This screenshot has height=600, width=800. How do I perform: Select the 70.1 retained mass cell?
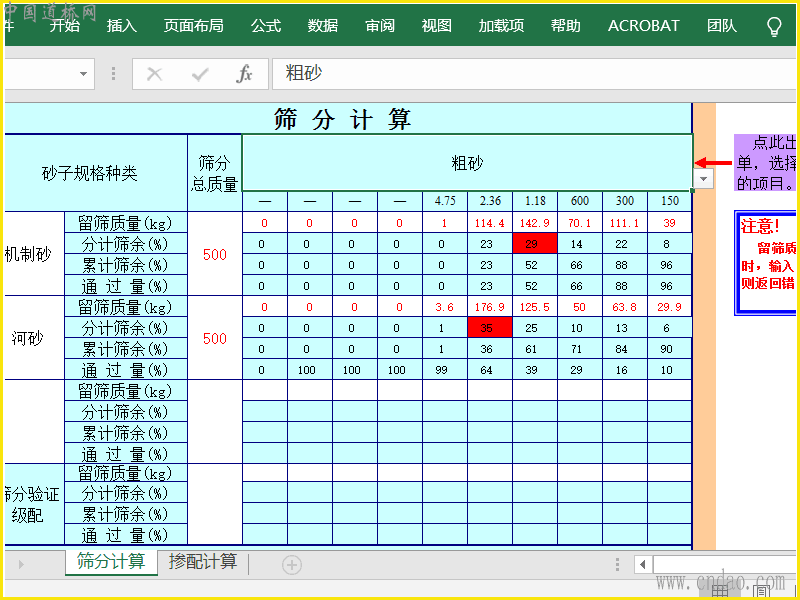click(x=580, y=223)
